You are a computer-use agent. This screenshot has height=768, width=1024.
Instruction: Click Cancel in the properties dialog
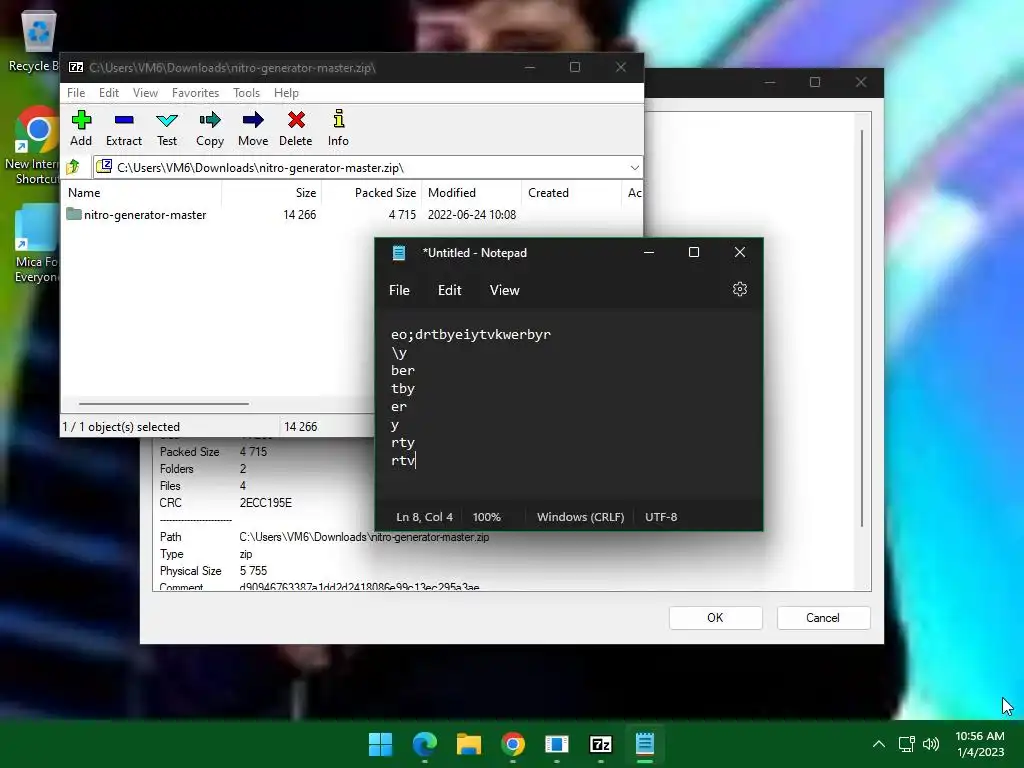(x=823, y=618)
